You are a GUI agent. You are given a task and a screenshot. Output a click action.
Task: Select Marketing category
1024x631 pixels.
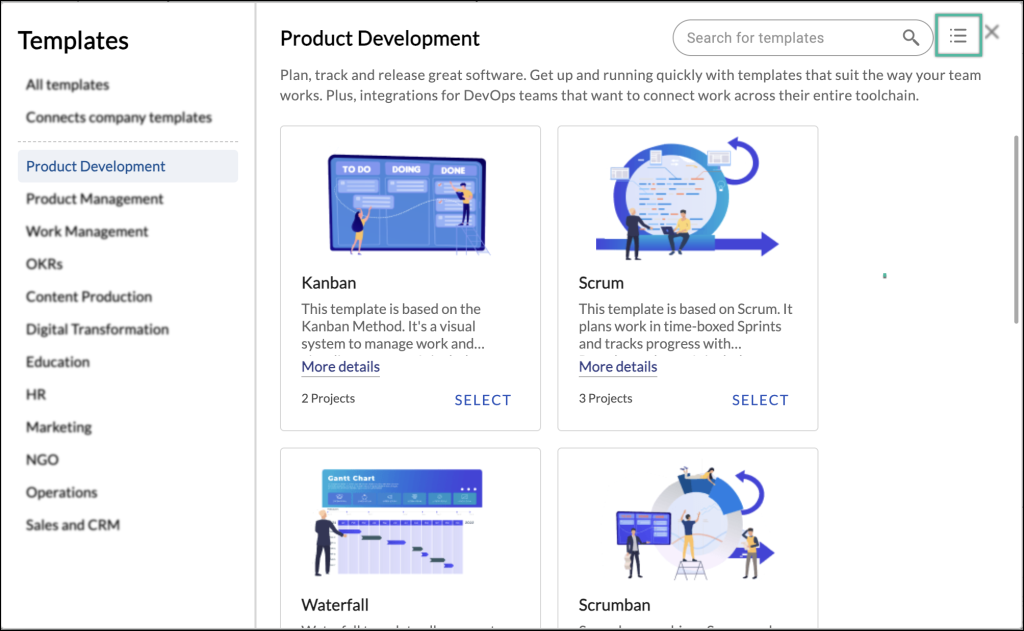pyautogui.click(x=59, y=427)
